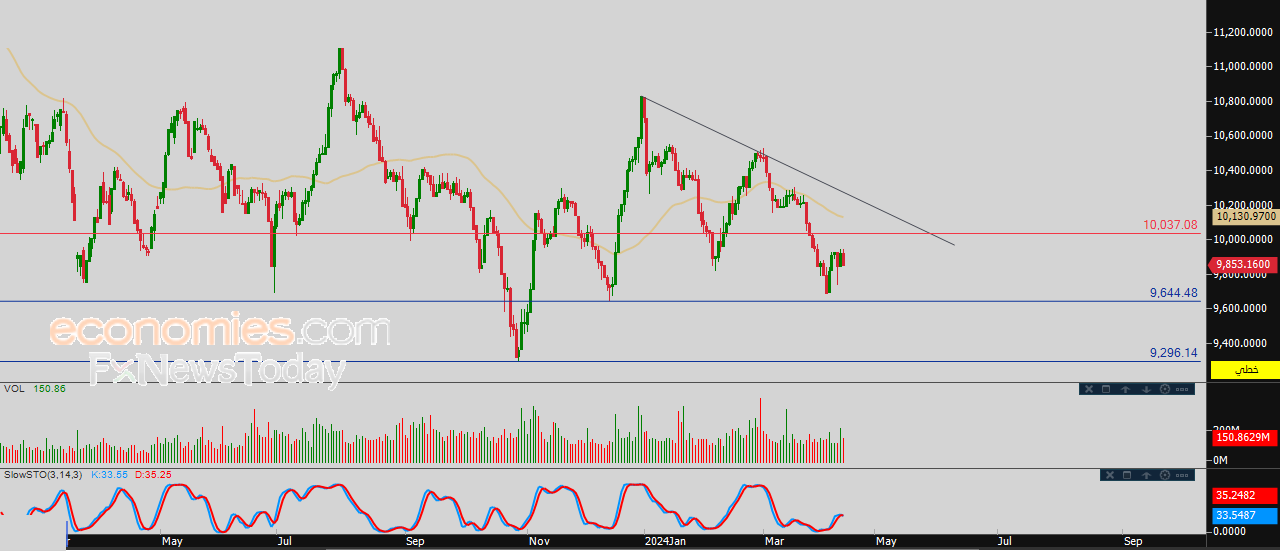Click the yellow Arabic scale-type label
1280x551 pixels.
coord(1245,370)
